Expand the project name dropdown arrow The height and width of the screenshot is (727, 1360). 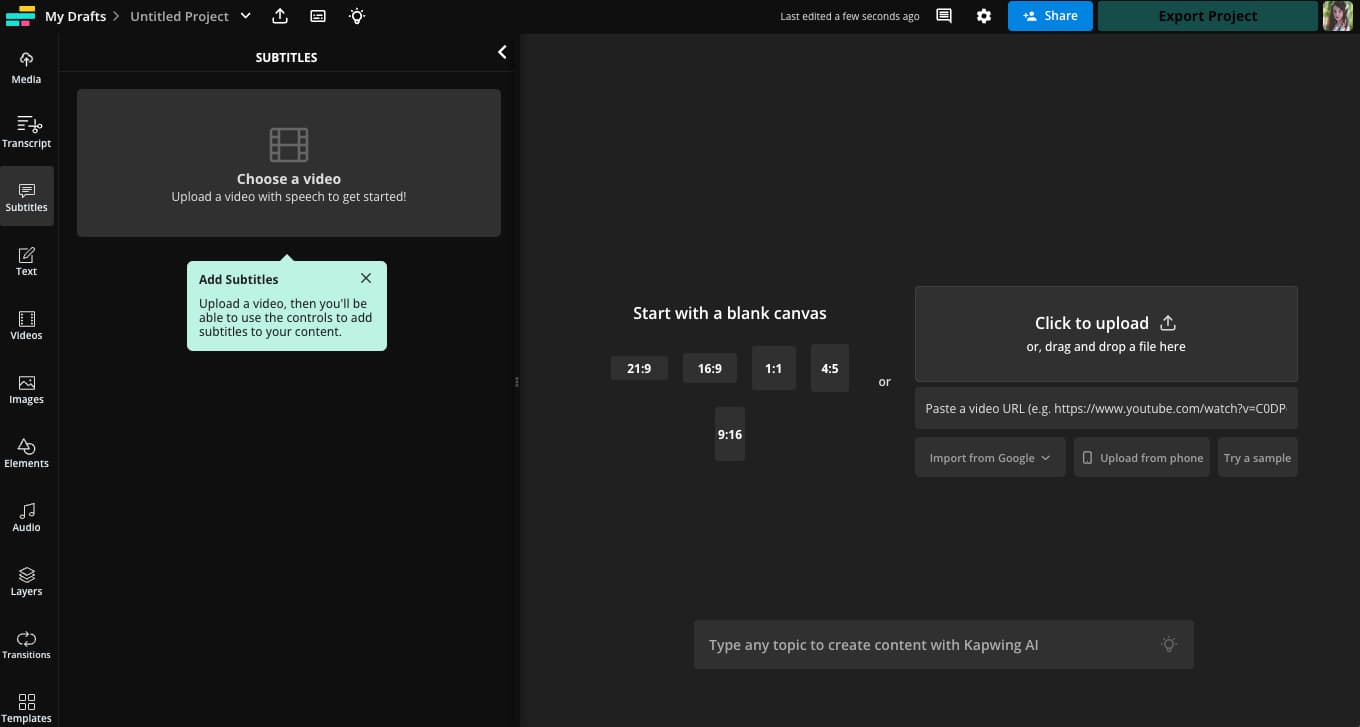[245, 16]
